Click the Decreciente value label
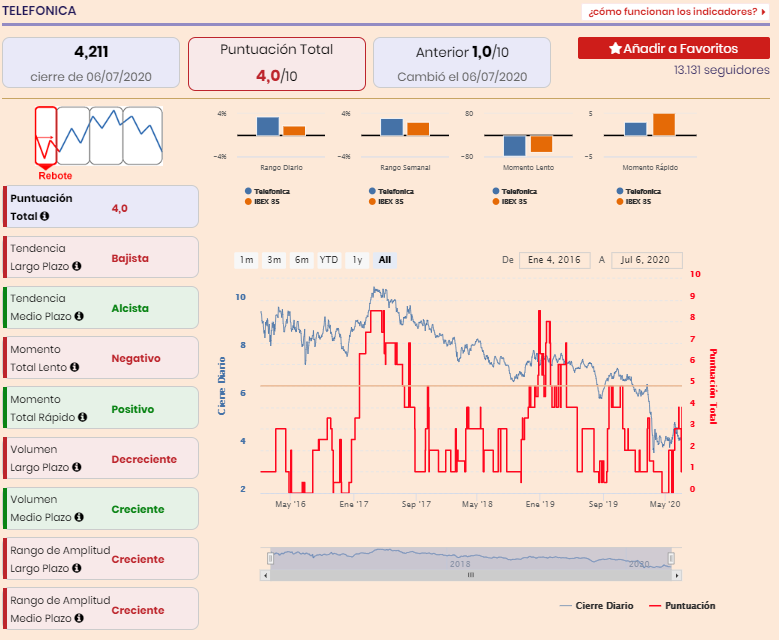This screenshot has height=640, width=779. tap(144, 460)
